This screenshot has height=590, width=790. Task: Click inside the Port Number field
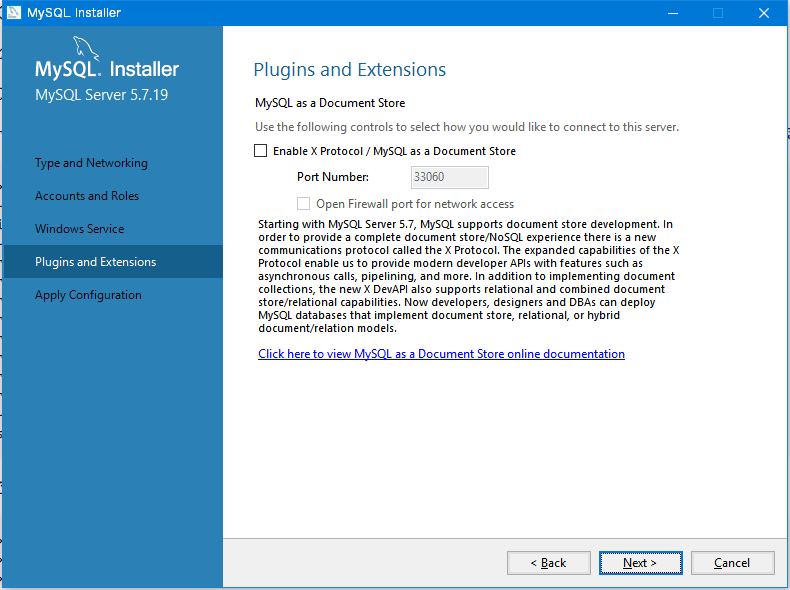449,177
